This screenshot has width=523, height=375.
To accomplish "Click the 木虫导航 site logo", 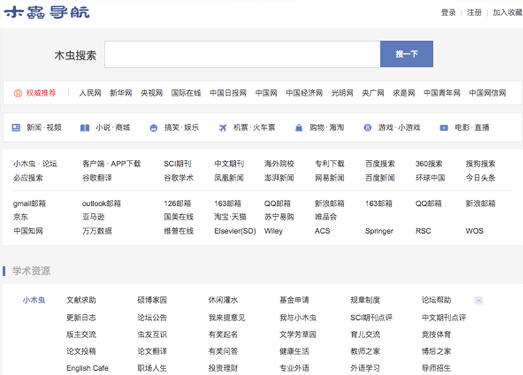I will [46, 12].
